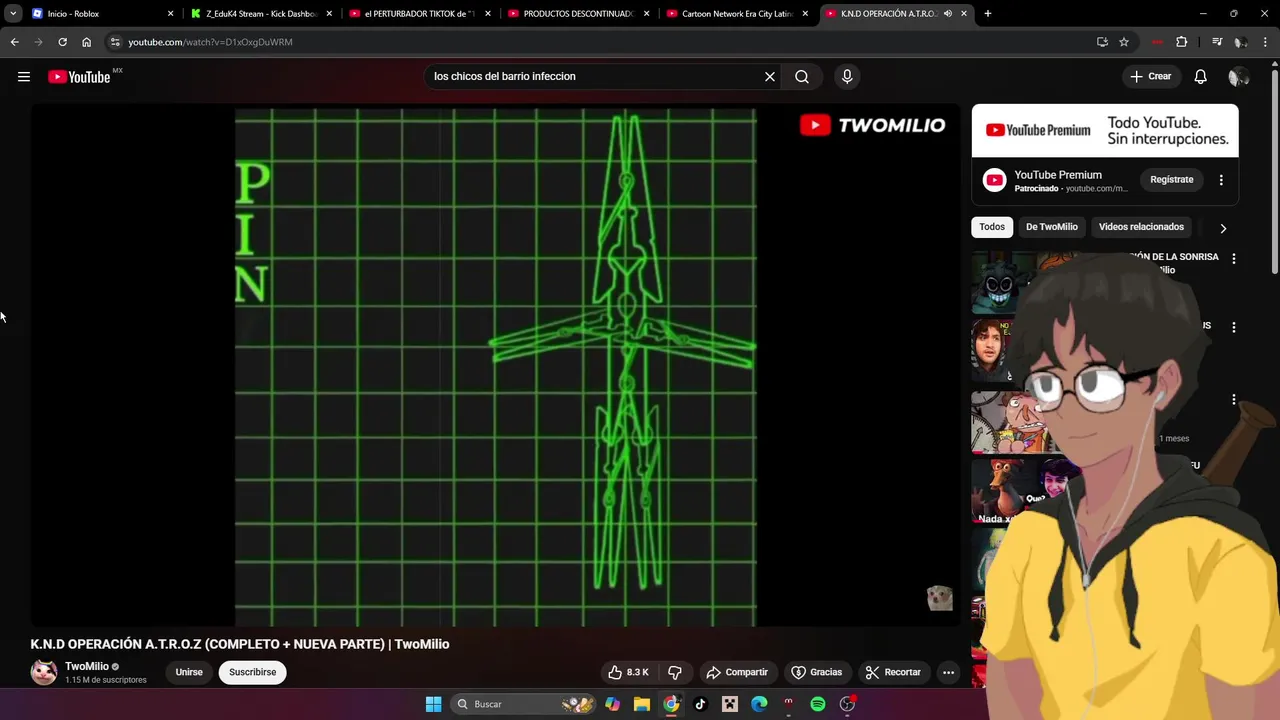View site information icon in the address bar

click(115, 42)
